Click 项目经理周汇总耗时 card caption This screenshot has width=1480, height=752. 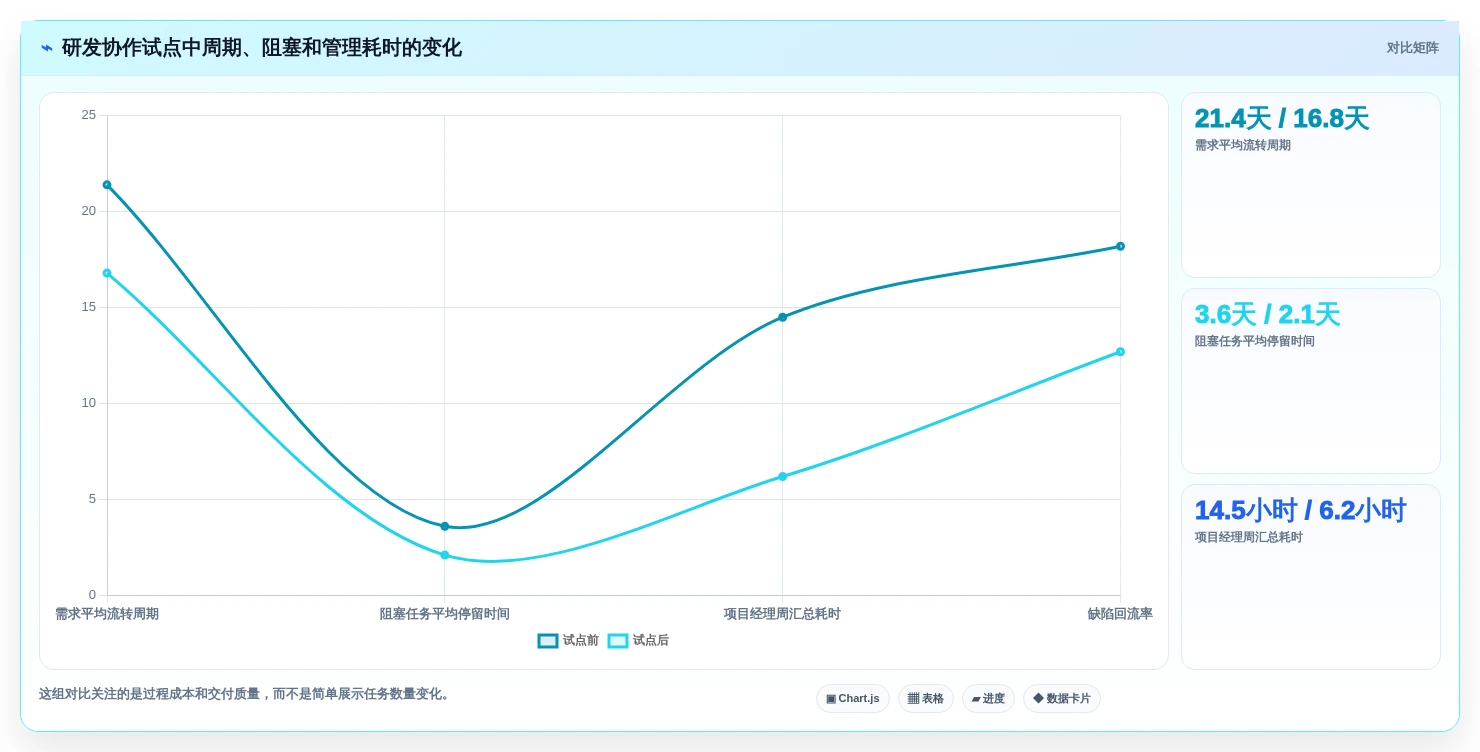coord(1249,537)
